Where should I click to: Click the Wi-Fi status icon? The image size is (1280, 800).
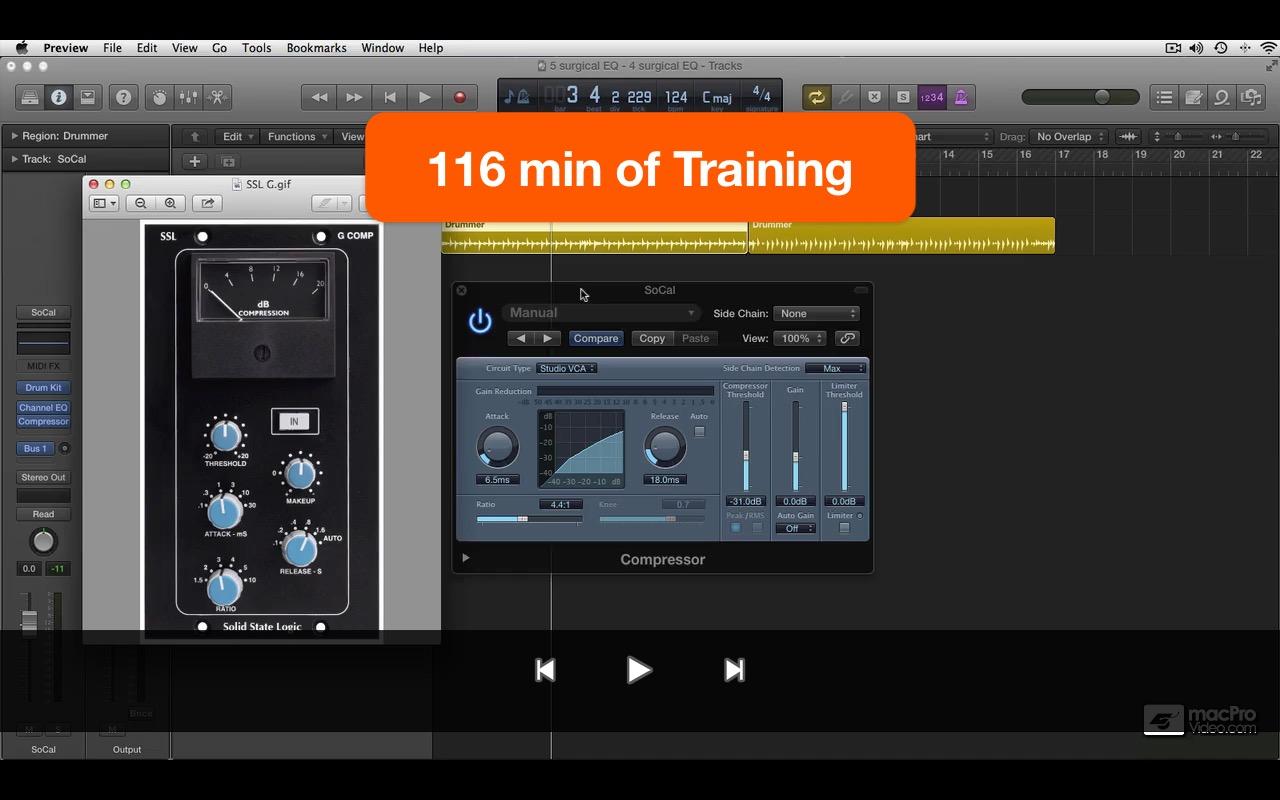1268,48
